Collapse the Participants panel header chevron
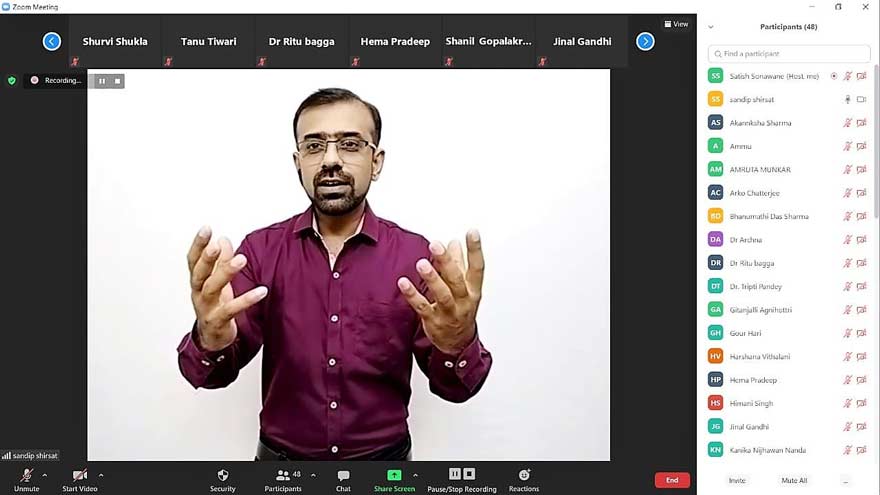The height and width of the screenshot is (495, 880). coord(711,27)
